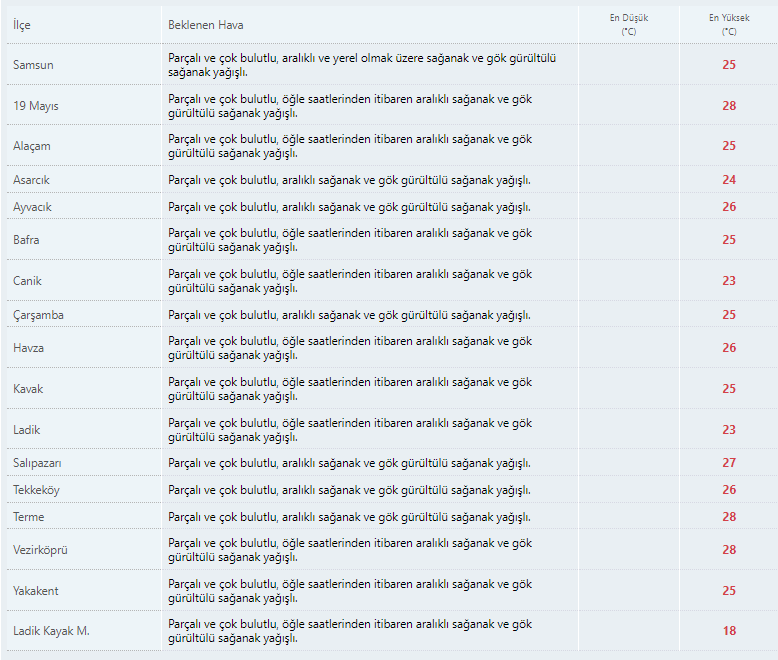Click Vezirköprü's highest temperature 28

pyautogui.click(x=729, y=550)
